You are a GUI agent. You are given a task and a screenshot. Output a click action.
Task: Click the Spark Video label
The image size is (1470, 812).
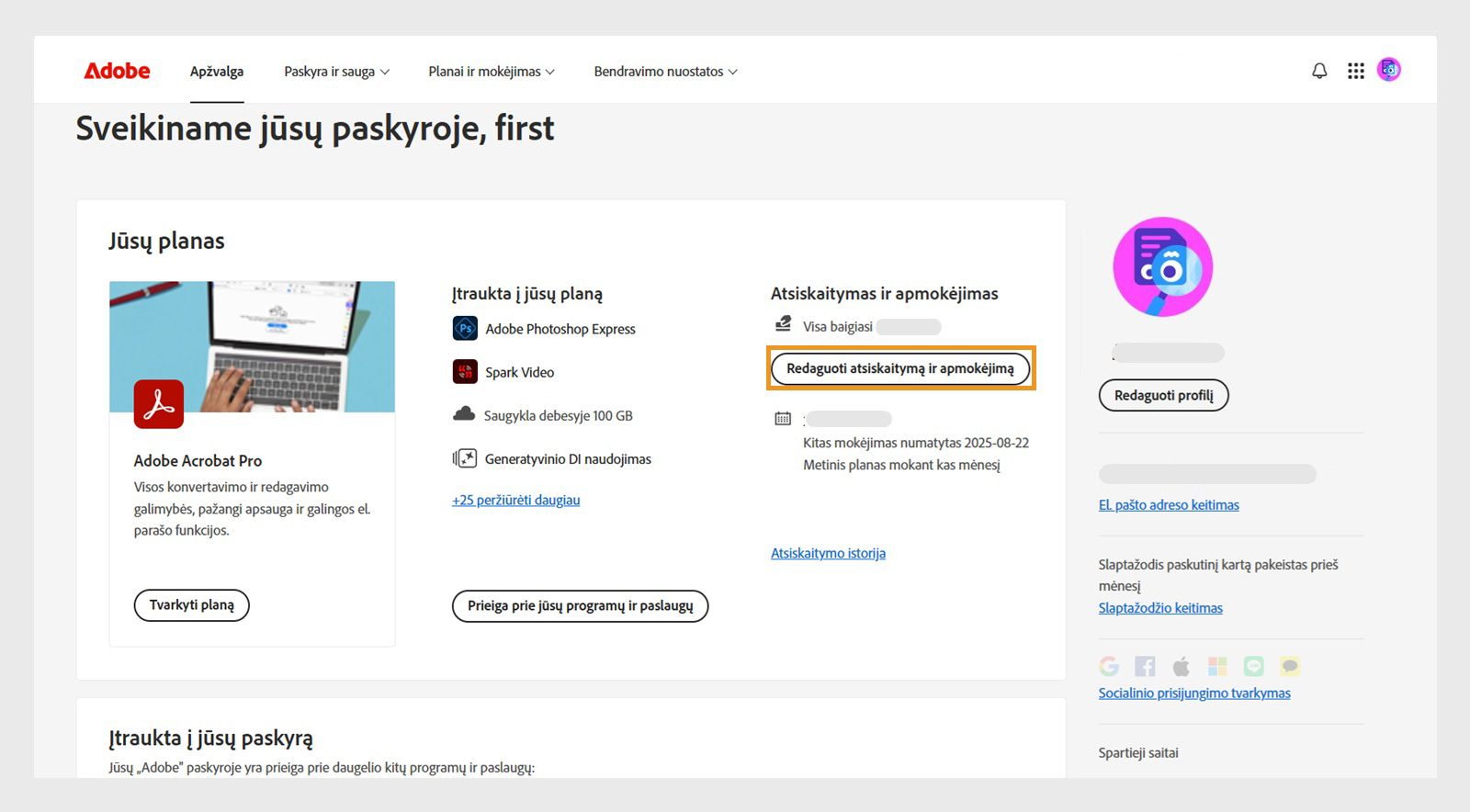click(520, 372)
